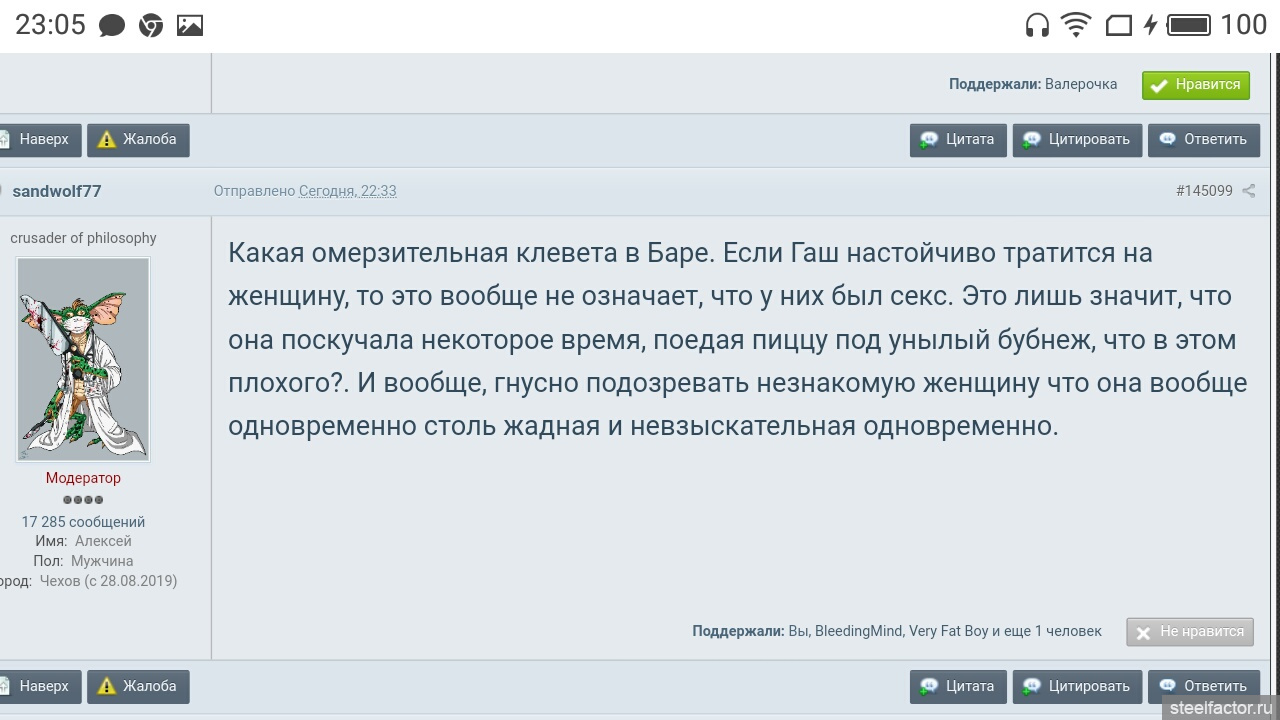Jump to top with the upper Наверх button

pos(40,140)
